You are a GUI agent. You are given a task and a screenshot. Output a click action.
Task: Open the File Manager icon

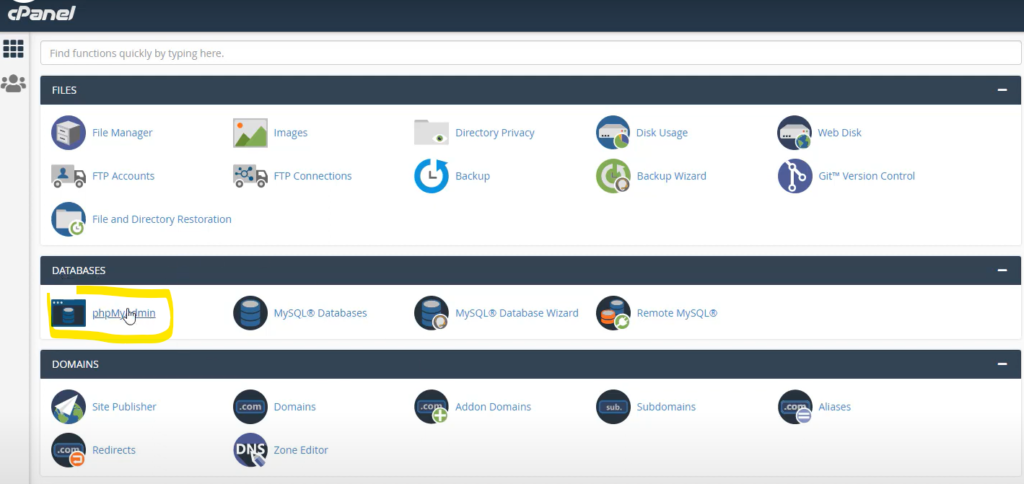coord(69,133)
